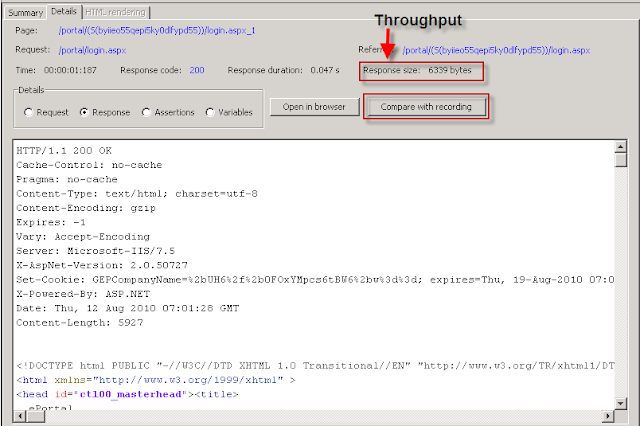
Task: Click the vertical scrollbar up arrow
Action: point(620,146)
